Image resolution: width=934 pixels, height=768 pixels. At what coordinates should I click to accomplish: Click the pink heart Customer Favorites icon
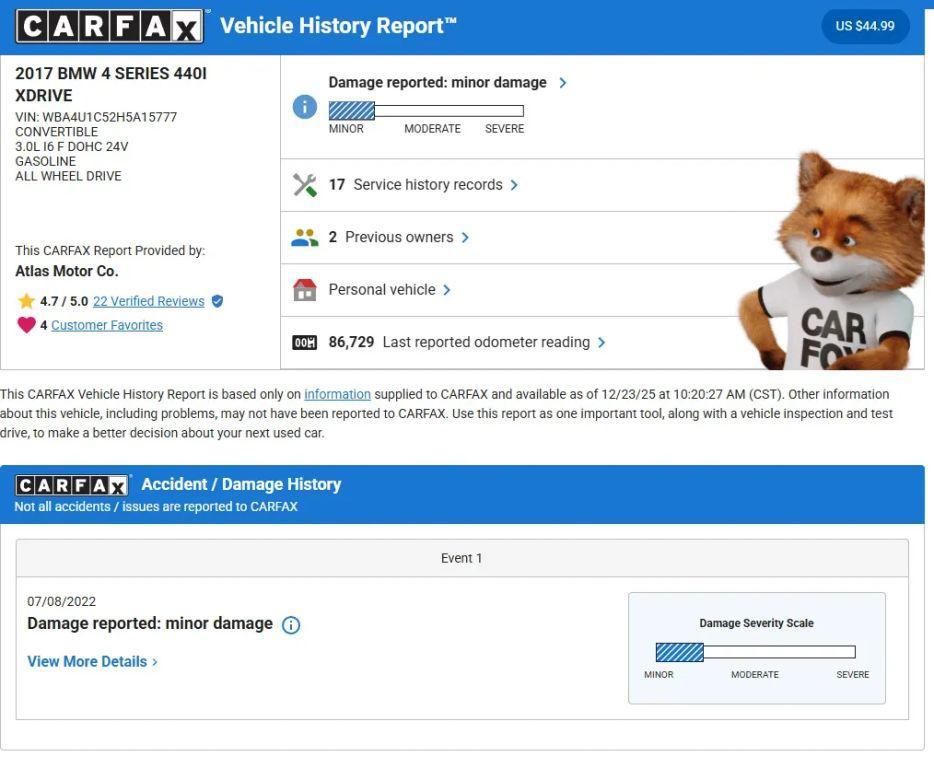point(26,325)
